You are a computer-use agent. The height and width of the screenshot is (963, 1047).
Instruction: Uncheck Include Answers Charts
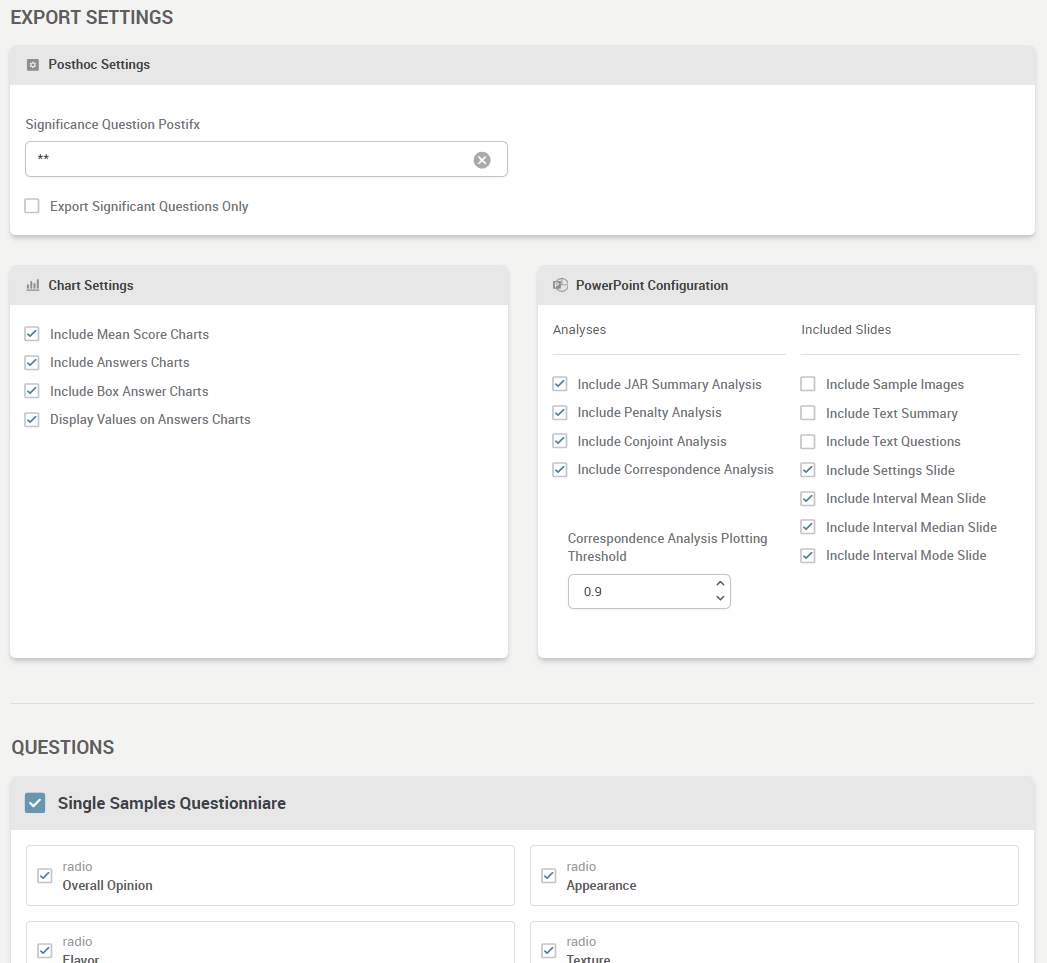tap(32, 363)
